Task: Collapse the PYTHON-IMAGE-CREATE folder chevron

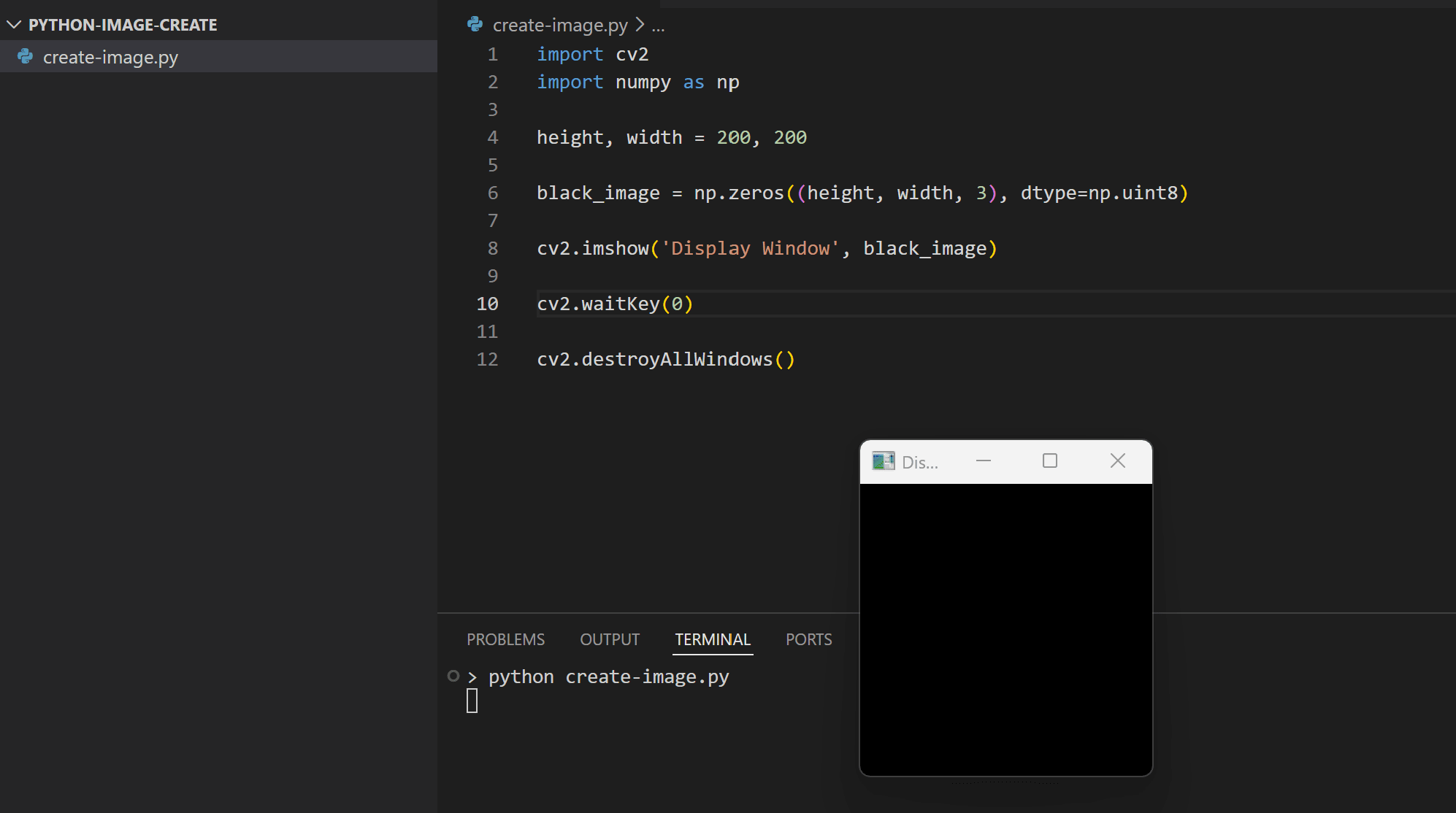Action: point(13,25)
